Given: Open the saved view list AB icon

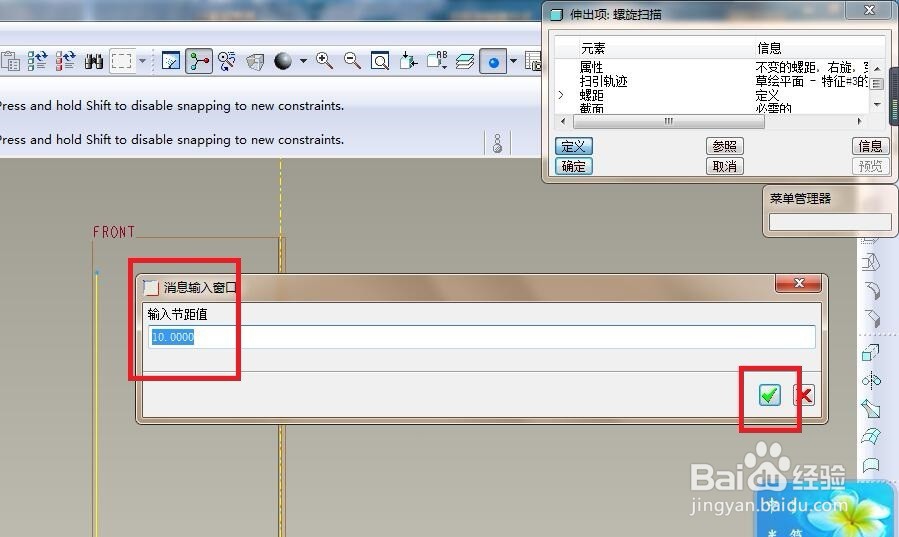Looking at the screenshot, I should tap(437, 60).
